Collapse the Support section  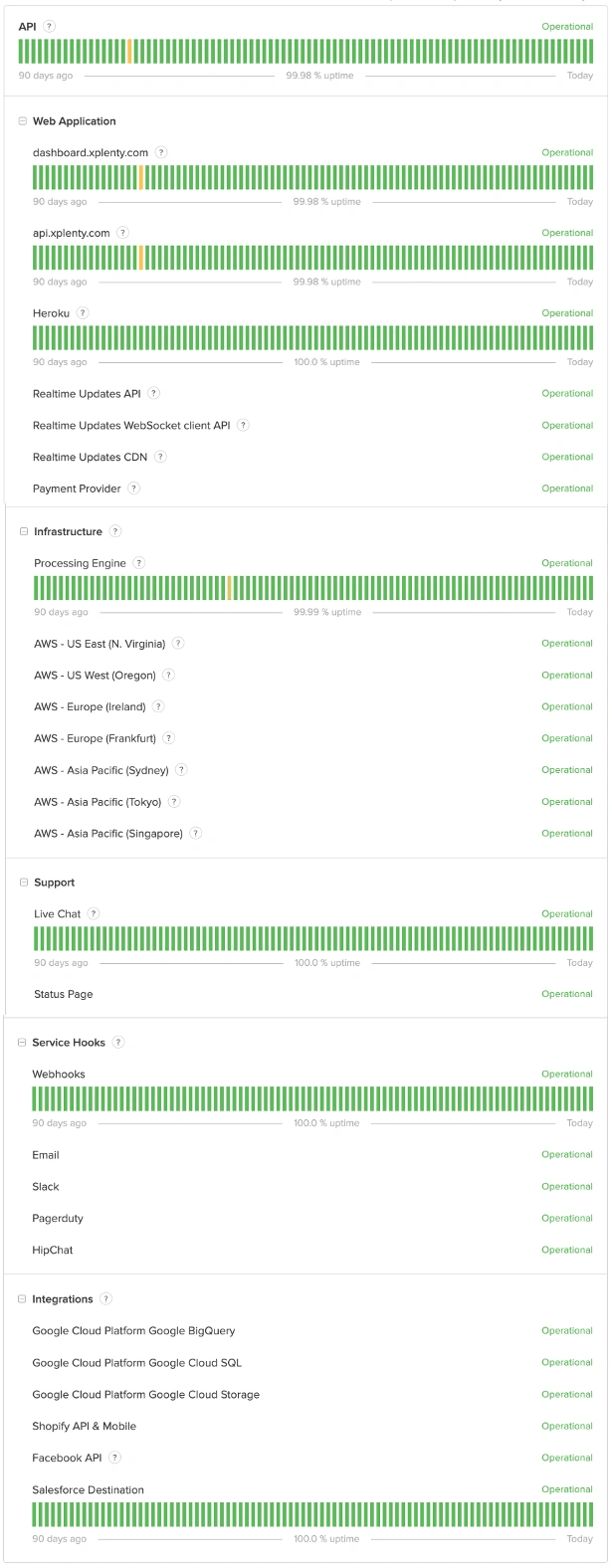(x=24, y=882)
